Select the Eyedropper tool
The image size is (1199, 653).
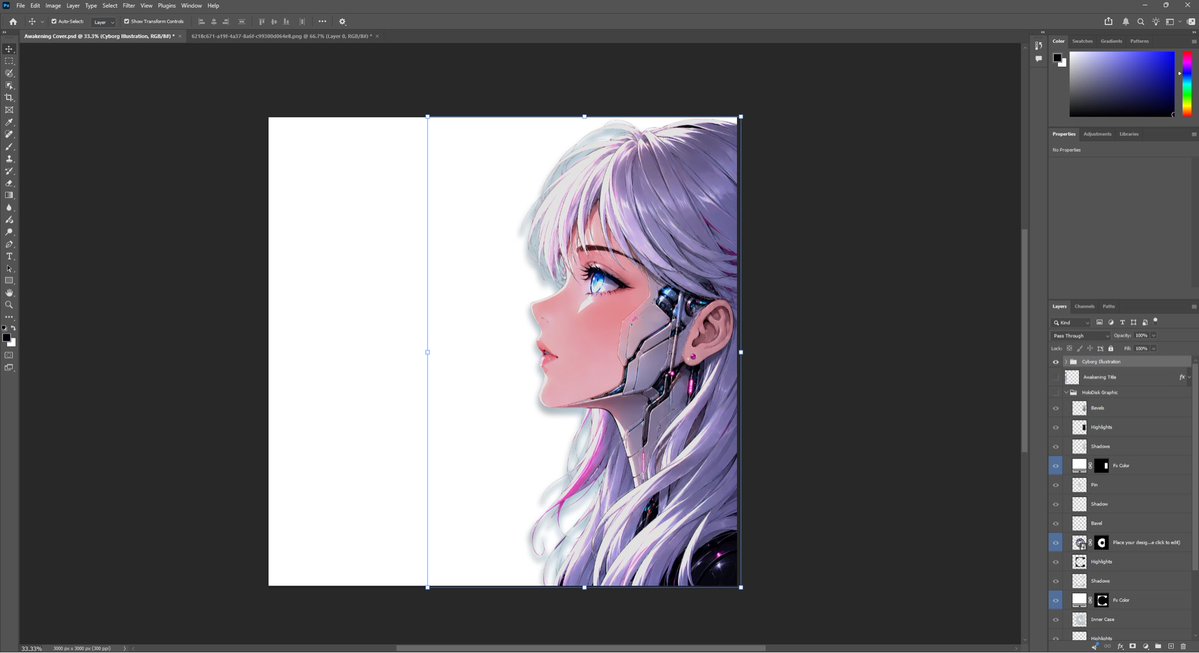(x=9, y=122)
